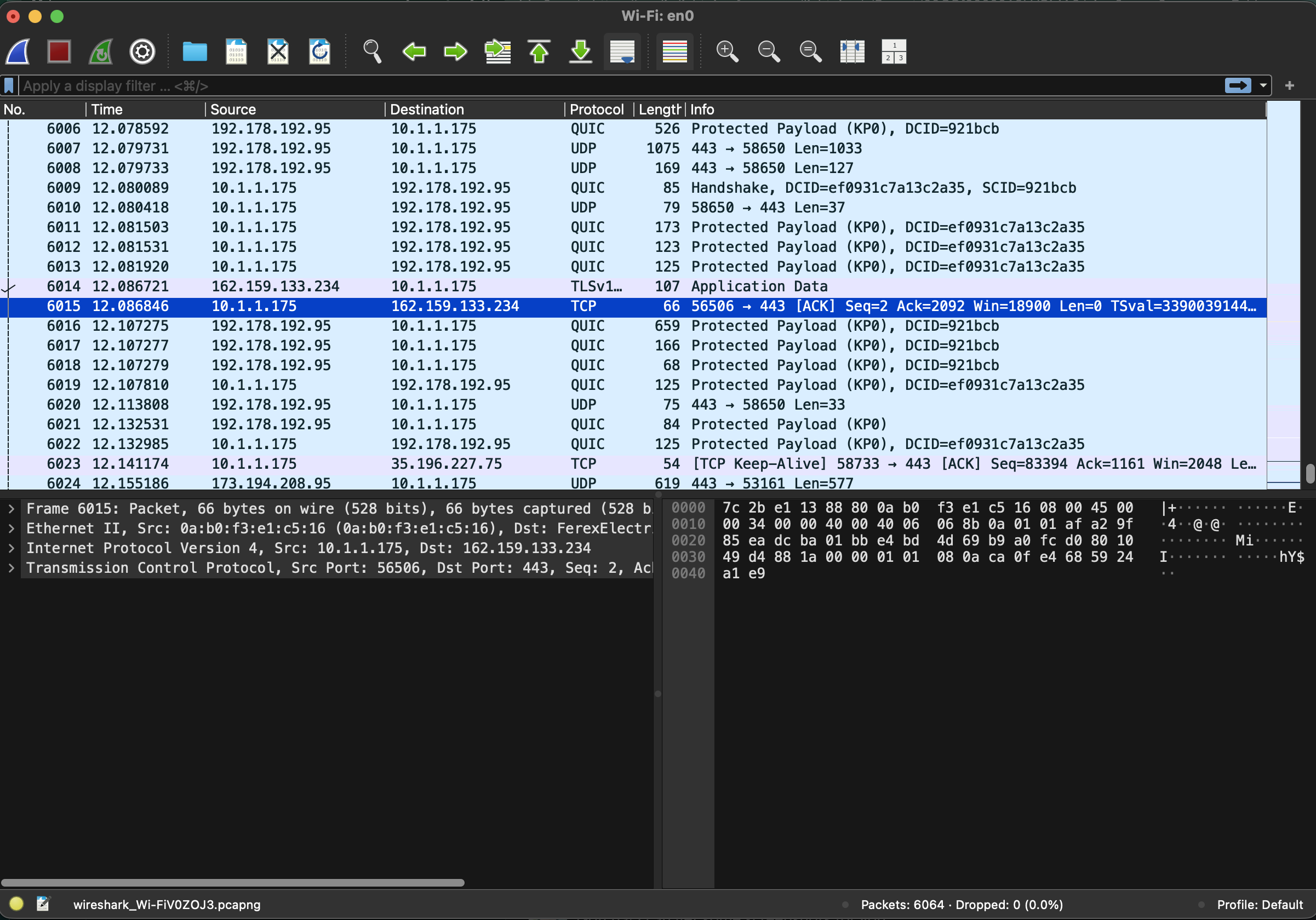Restart the current capture
The image size is (1316, 920).
click(x=101, y=51)
